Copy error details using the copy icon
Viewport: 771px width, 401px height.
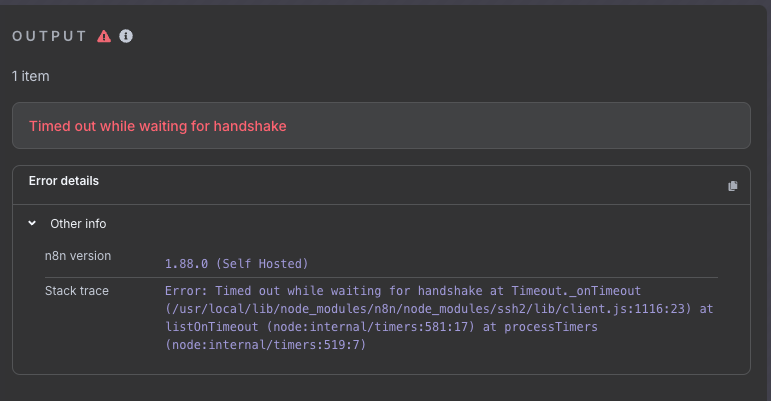[733, 186]
